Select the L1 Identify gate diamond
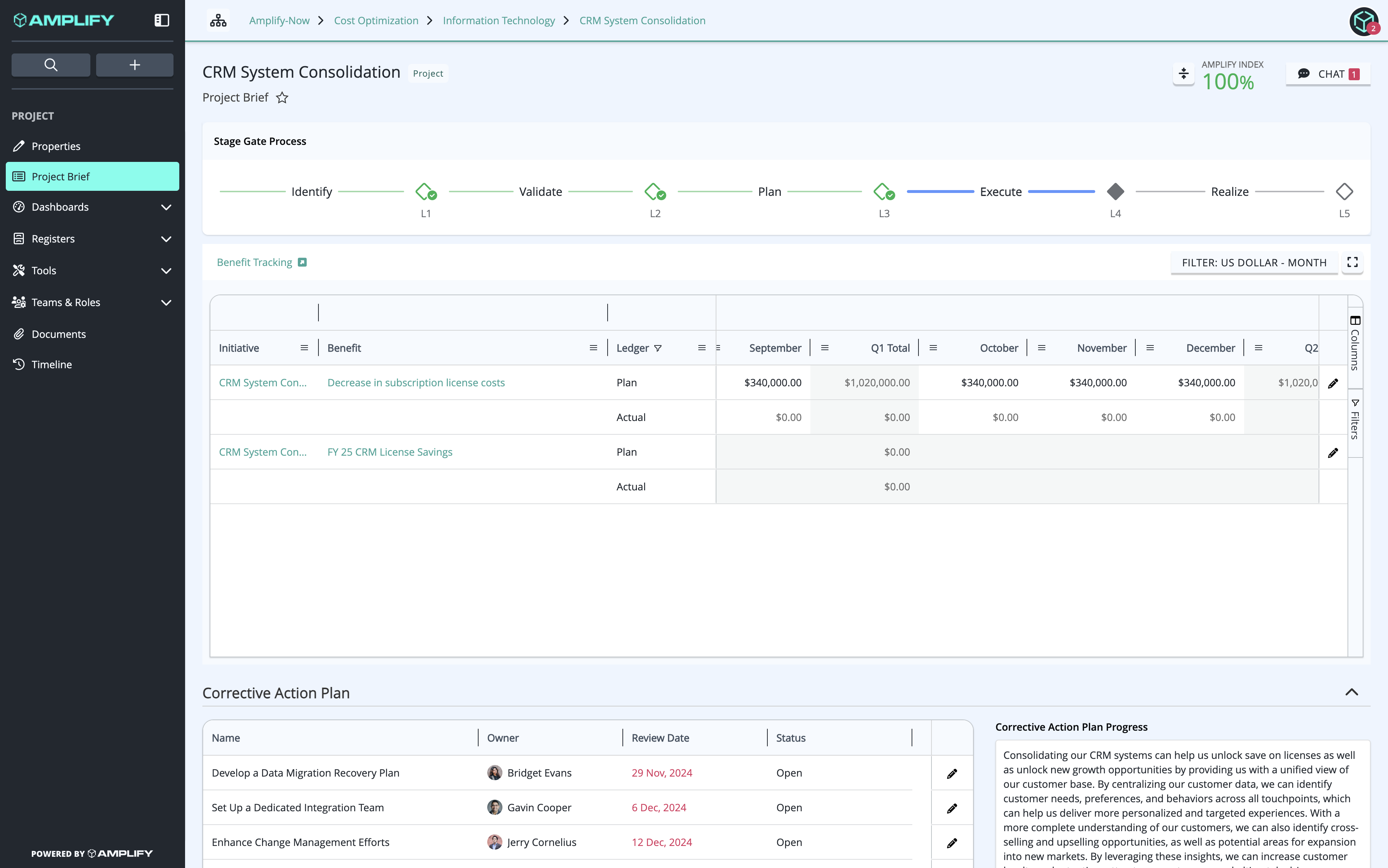The height and width of the screenshot is (868, 1388). [425, 192]
